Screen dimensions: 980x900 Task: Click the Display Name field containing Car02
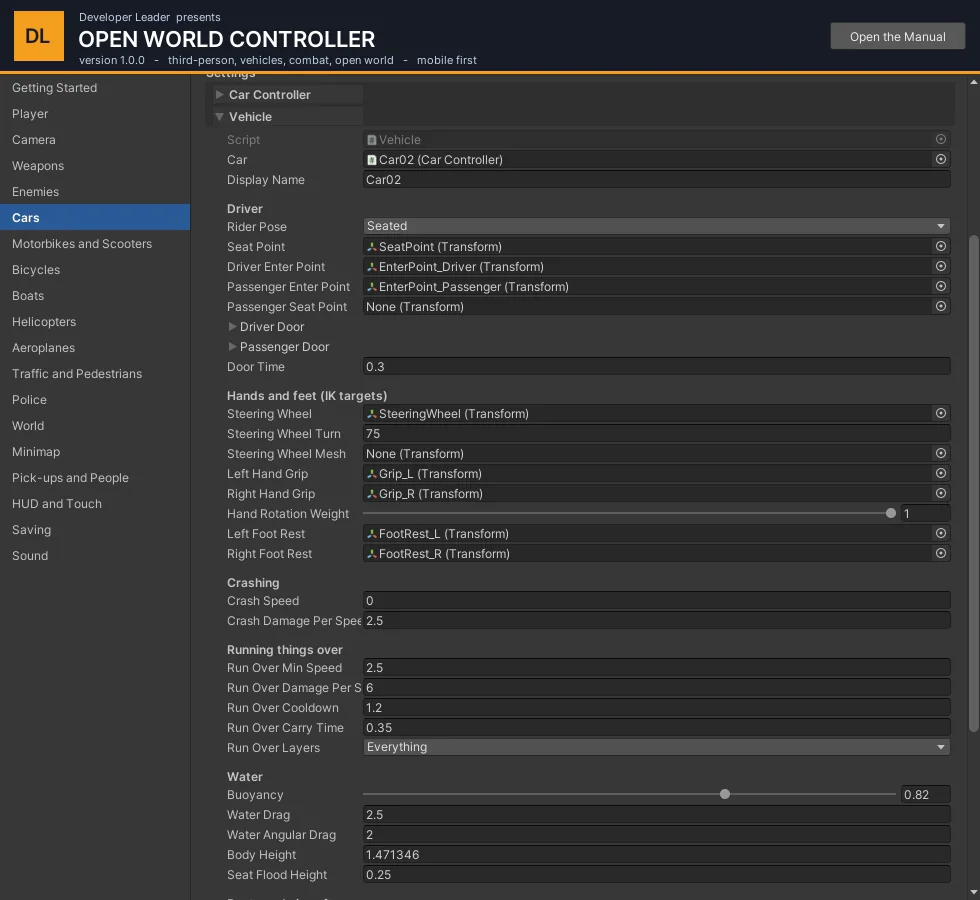tap(656, 180)
